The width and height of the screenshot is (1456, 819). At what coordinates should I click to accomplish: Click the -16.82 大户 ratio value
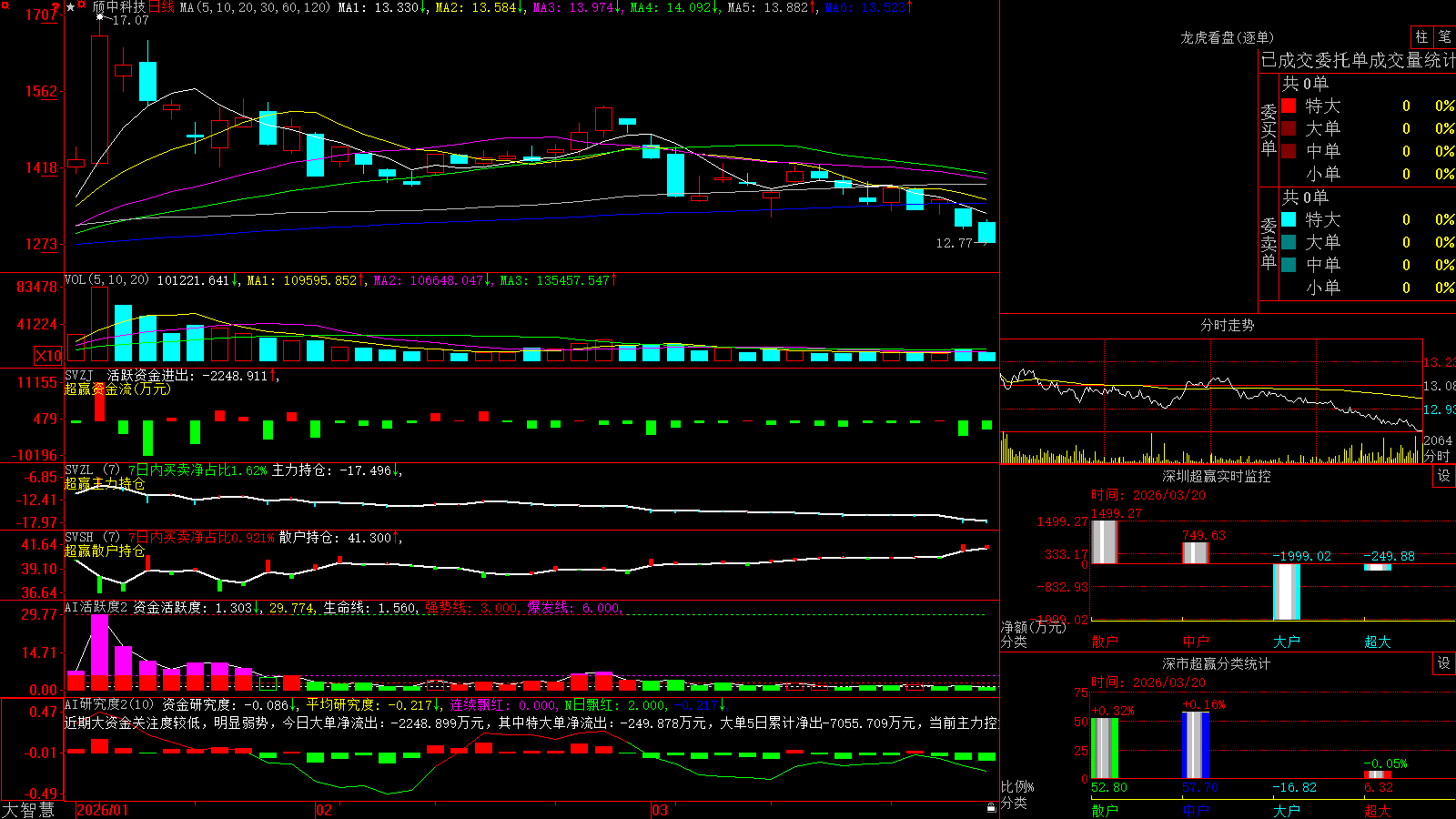tap(1294, 787)
